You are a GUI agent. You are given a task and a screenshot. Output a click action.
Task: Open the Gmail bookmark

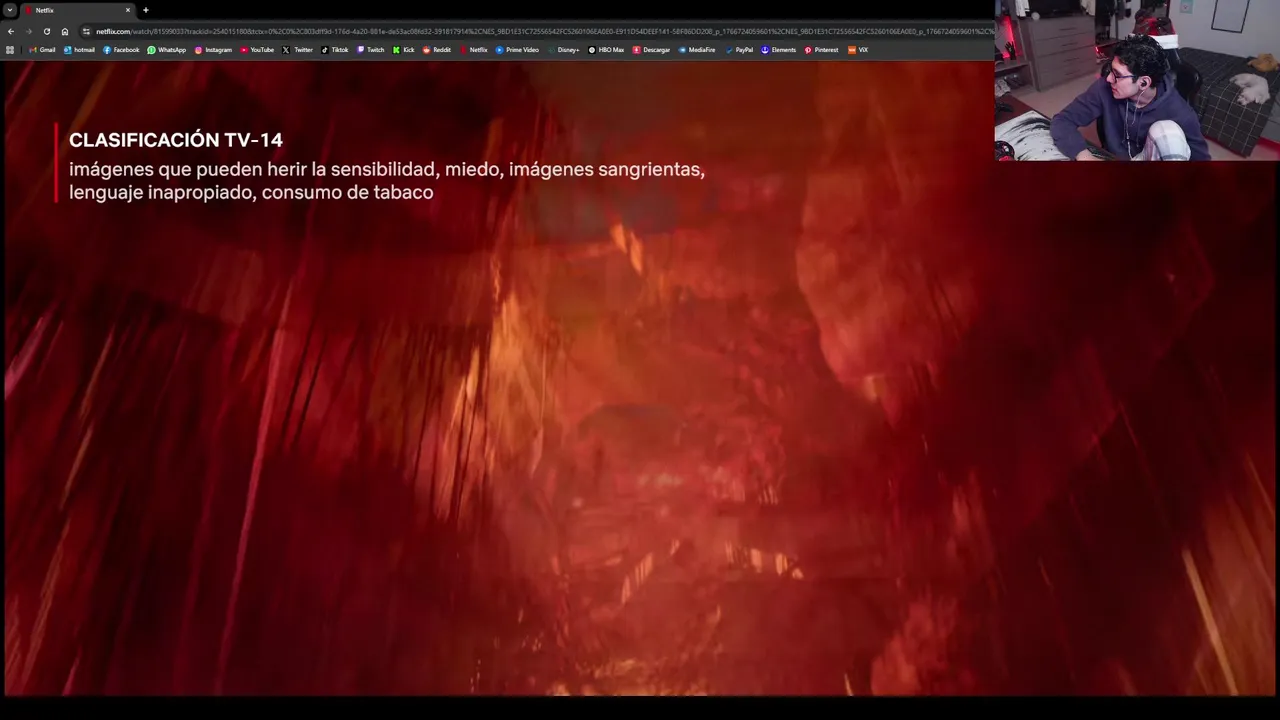coord(42,50)
